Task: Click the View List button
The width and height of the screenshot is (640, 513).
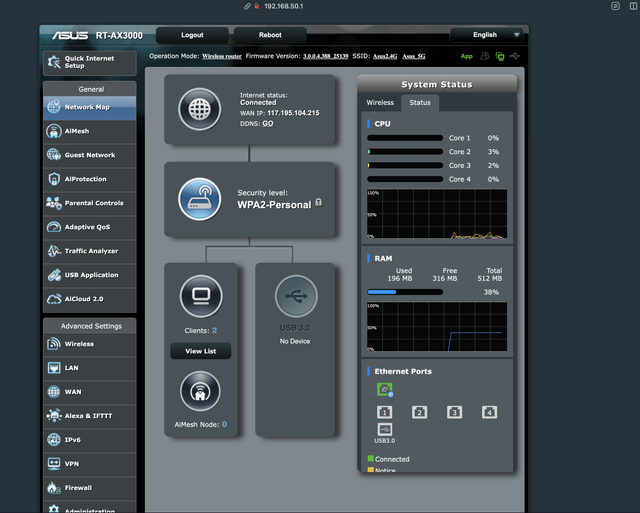Action: click(x=201, y=351)
